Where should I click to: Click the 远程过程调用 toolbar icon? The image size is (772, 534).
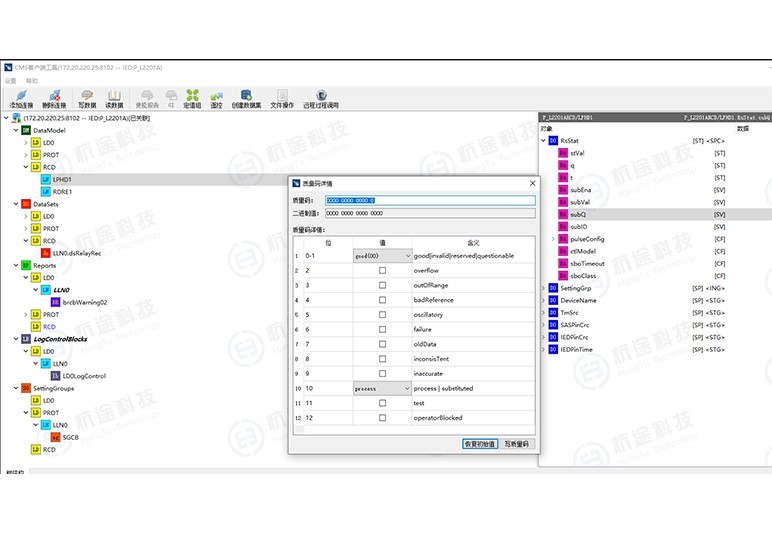(321, 98)
